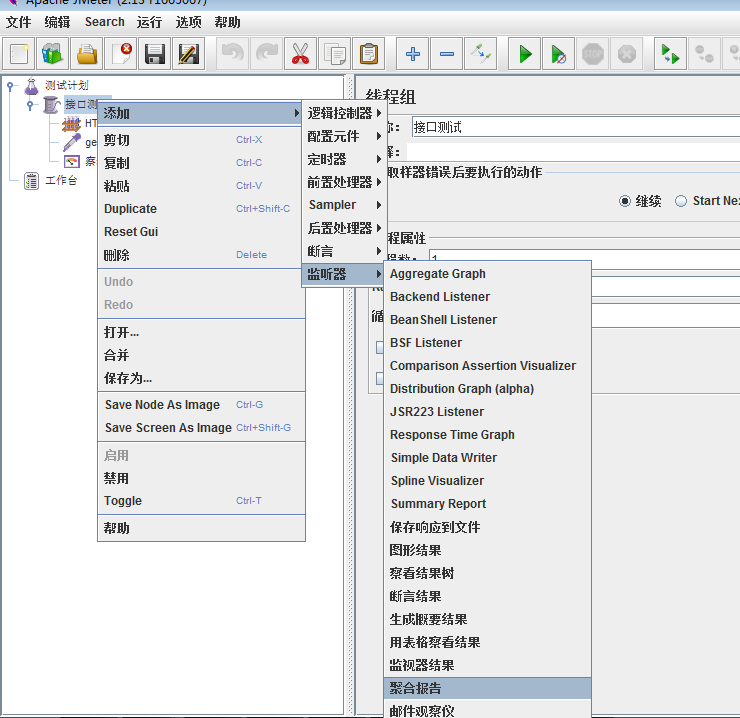Open the 选项 menu
740x718 pixels.
pos(188,22)
